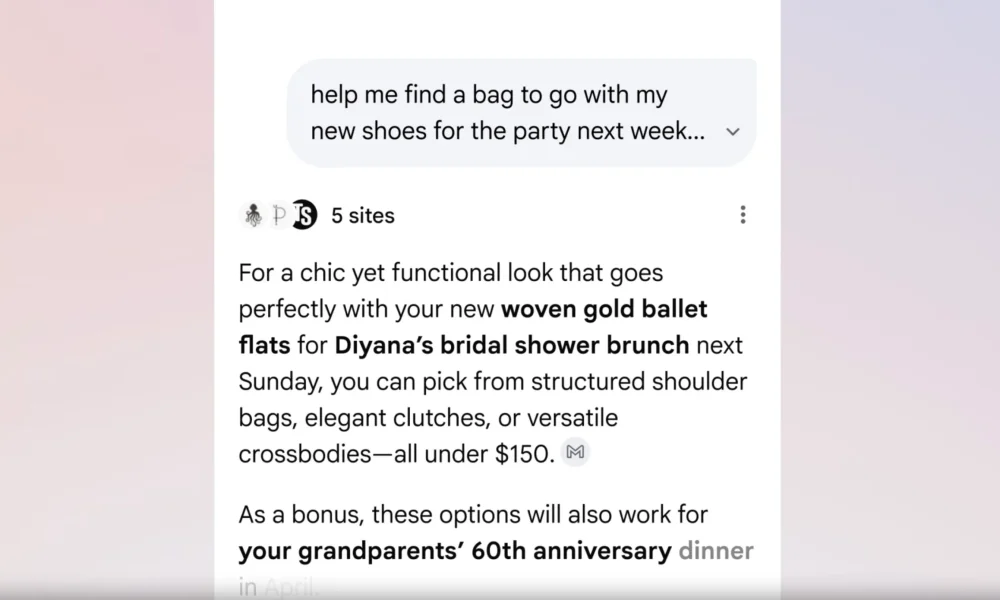Viewport: 1000px width, 600px height.
Task: Click the words "elegant clutches"
Action: pos(400,417)
